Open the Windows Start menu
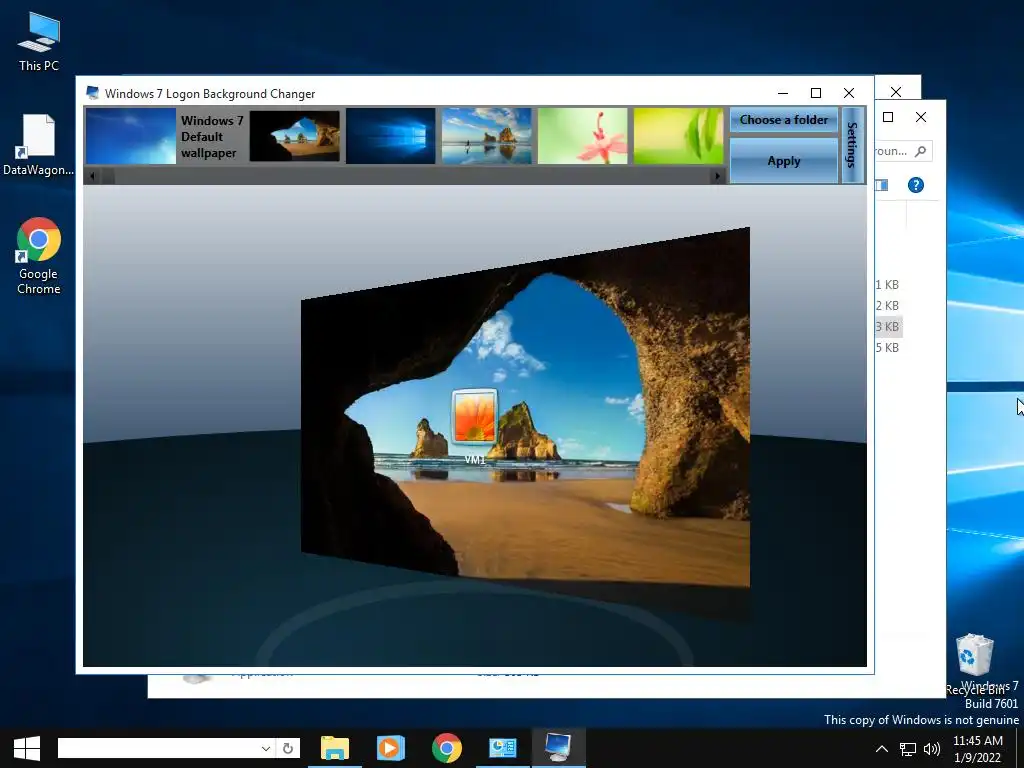Screen dimensions: 1024x768 [27, 748]
